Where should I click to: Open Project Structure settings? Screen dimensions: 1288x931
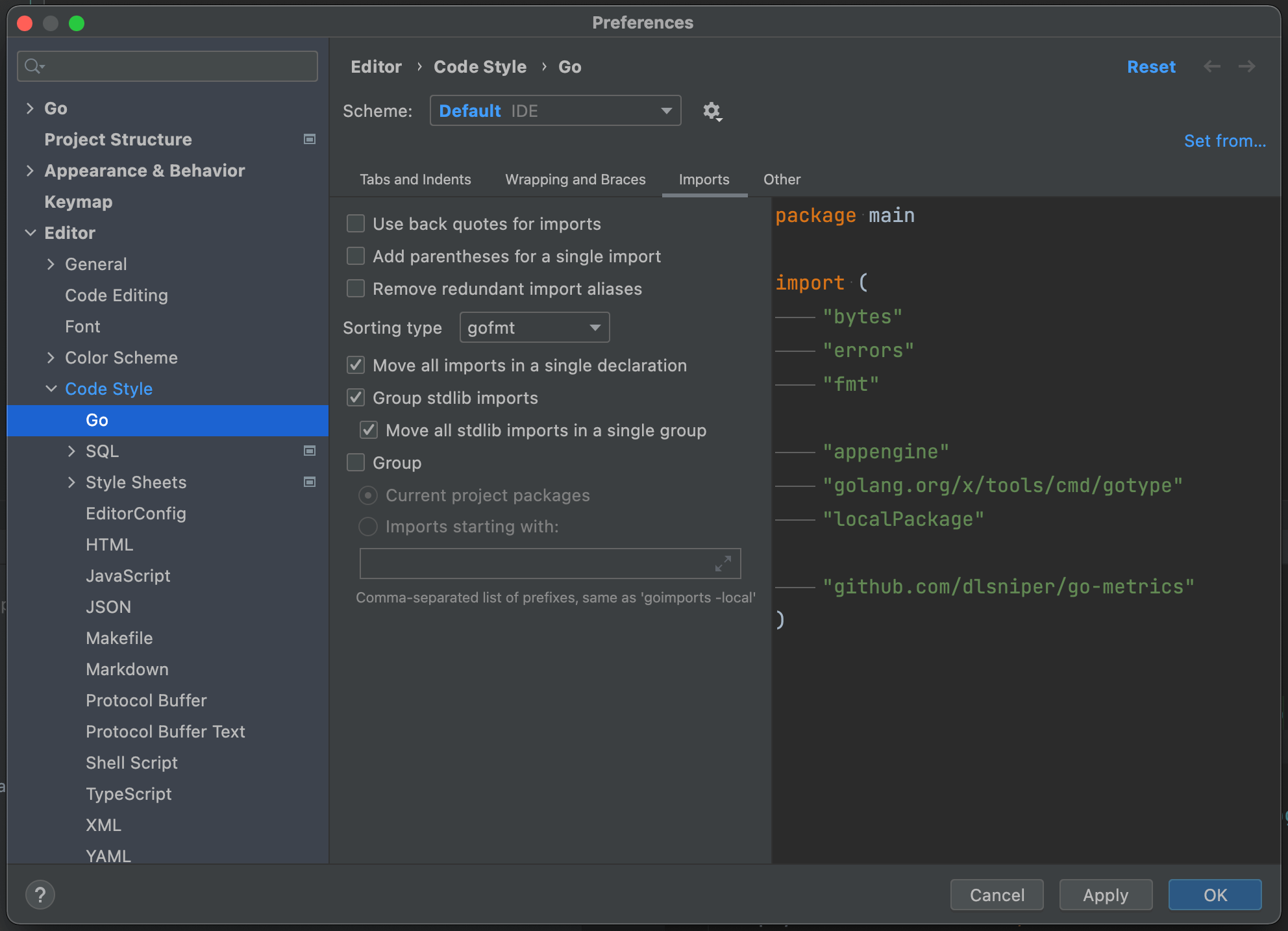pos(118,140)
